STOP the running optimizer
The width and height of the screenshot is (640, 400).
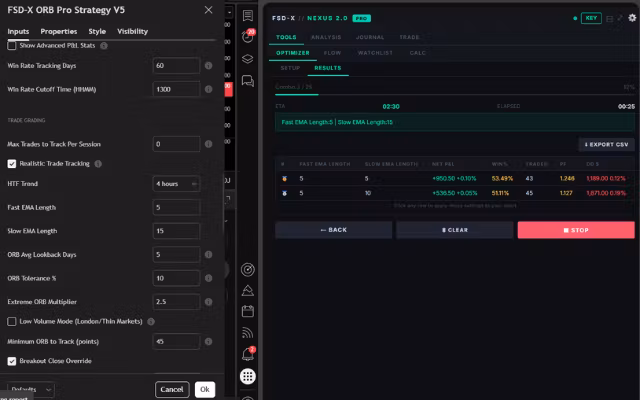(x=576, y=230)
